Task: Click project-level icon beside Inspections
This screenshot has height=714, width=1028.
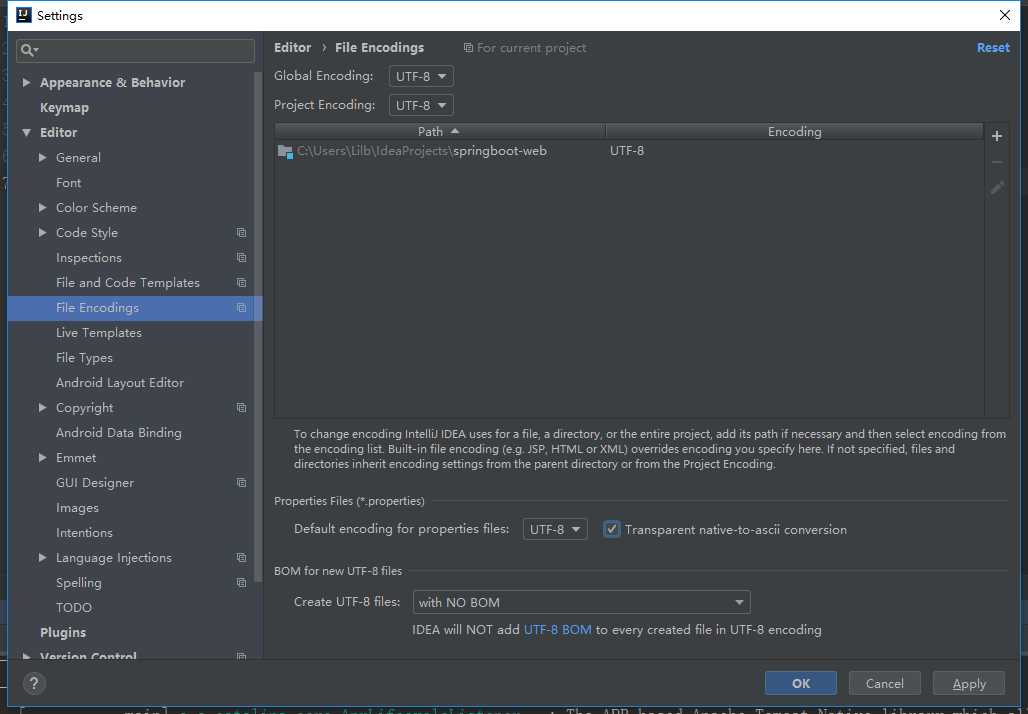Action: coord(241,258)
